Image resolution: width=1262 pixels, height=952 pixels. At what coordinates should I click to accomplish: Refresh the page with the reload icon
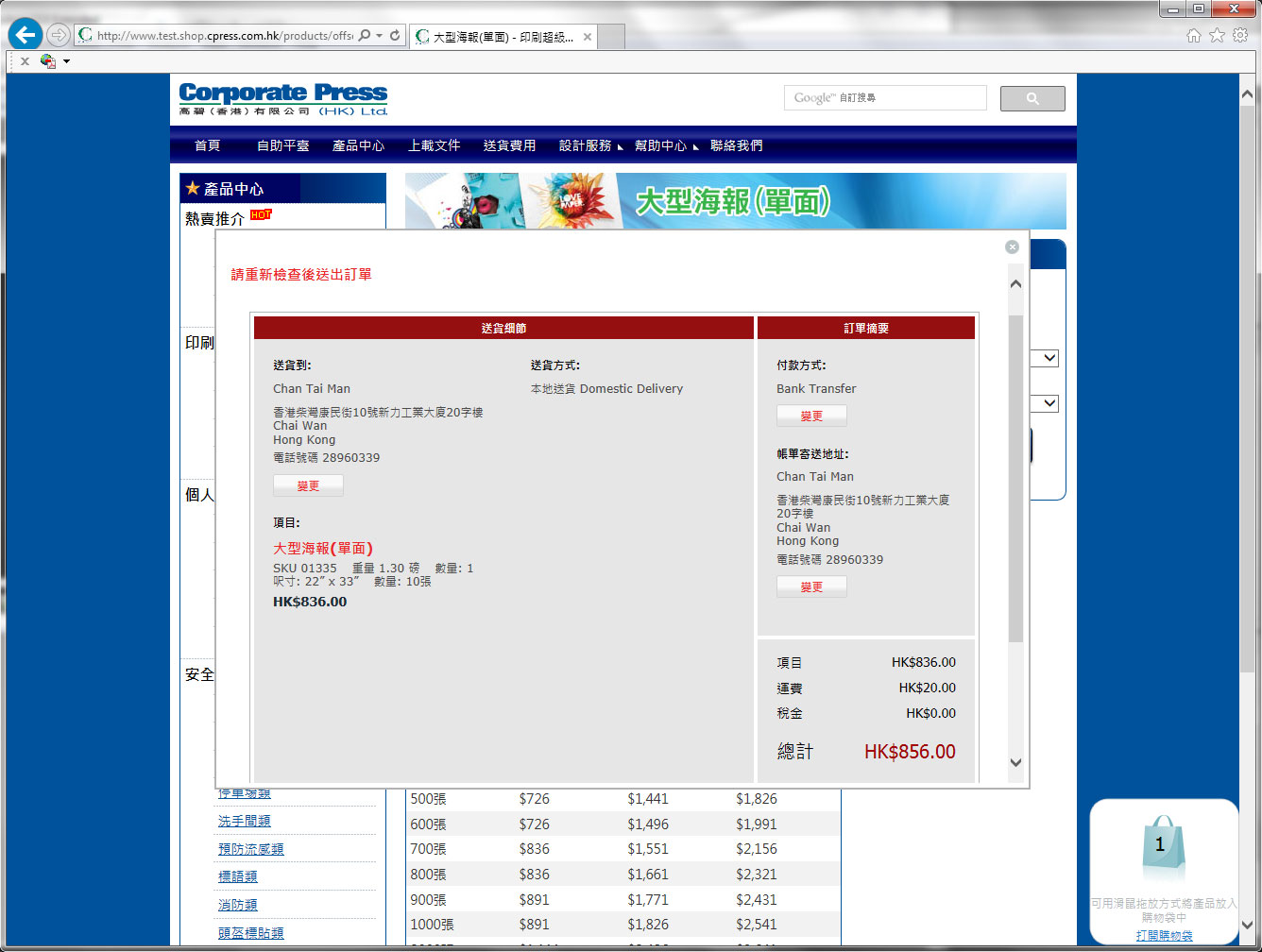click(x=395, y=36)
